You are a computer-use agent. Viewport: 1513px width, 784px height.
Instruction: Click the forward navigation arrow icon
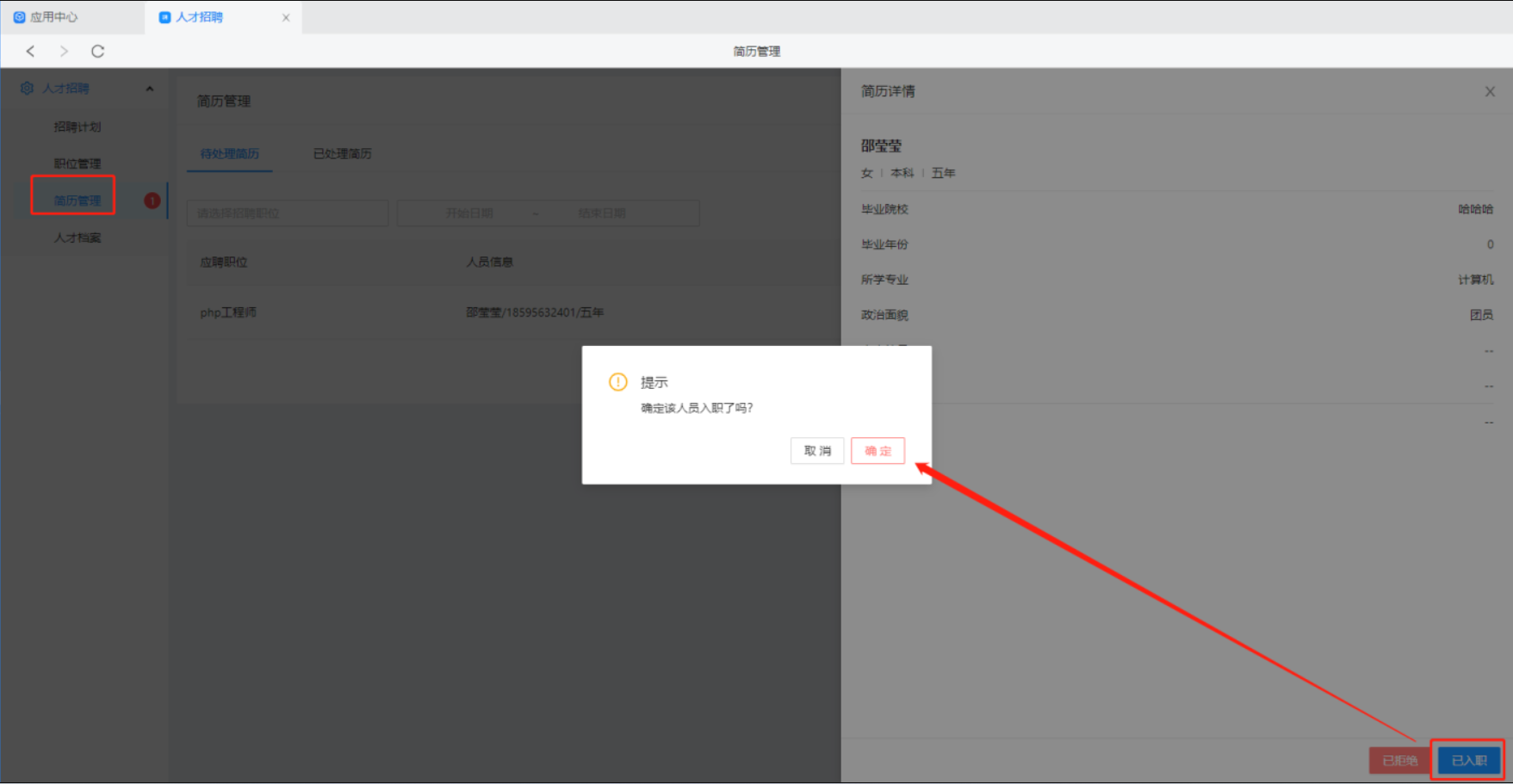64,52
